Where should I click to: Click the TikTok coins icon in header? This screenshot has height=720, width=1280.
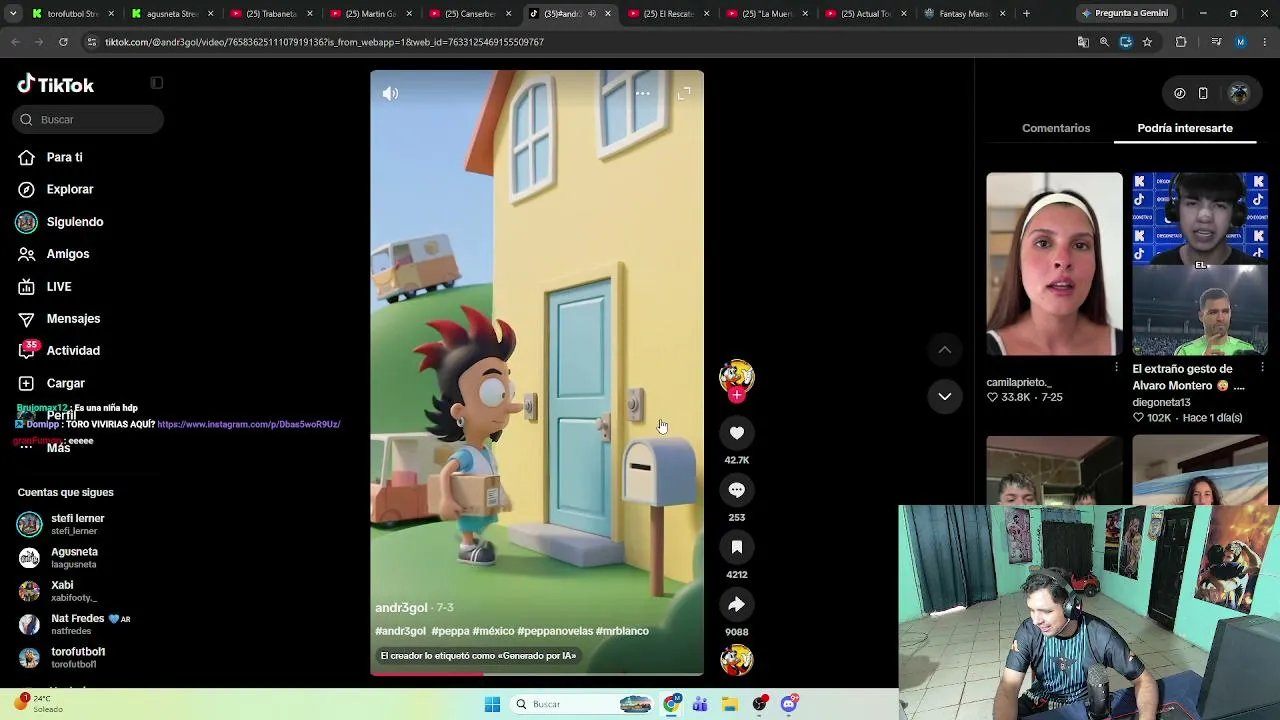(1180, 93)
